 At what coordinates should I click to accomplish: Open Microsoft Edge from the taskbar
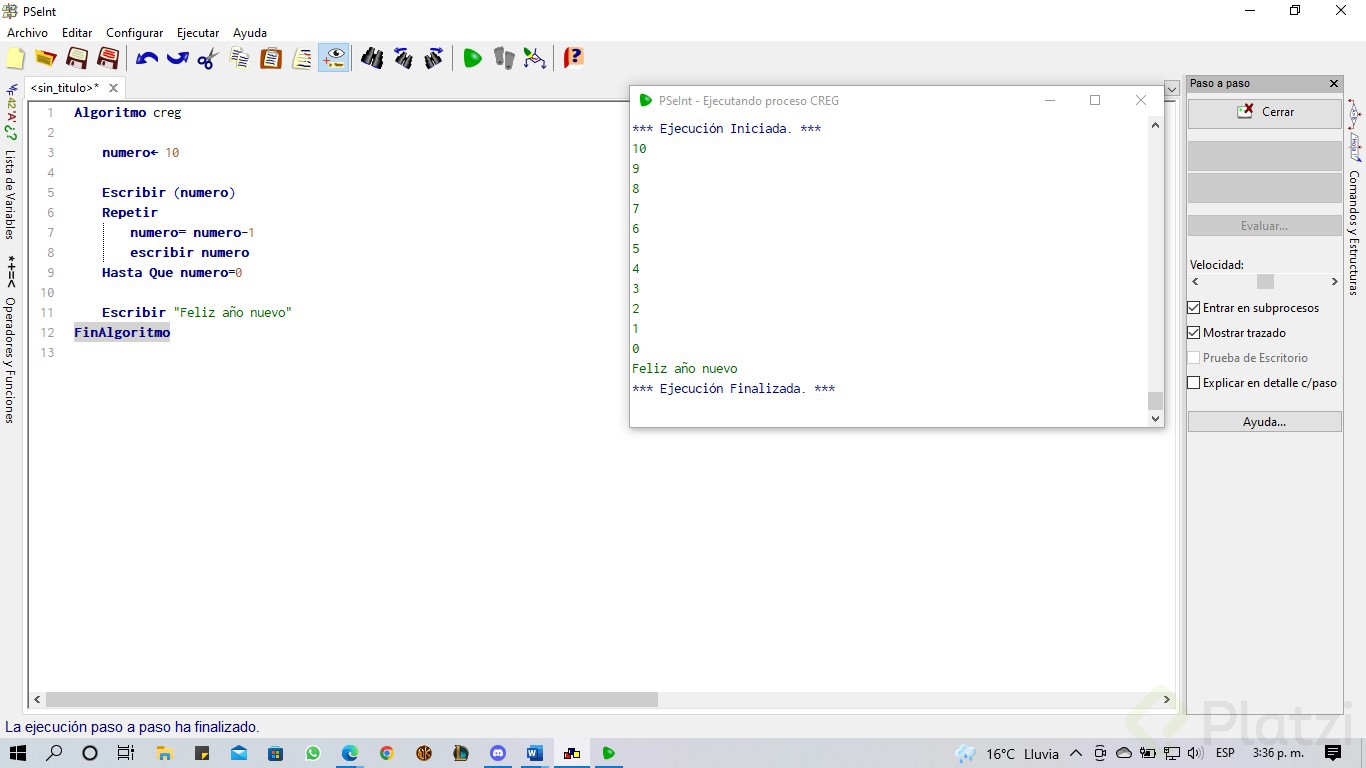pyautogui.click(x=350, y=753)
